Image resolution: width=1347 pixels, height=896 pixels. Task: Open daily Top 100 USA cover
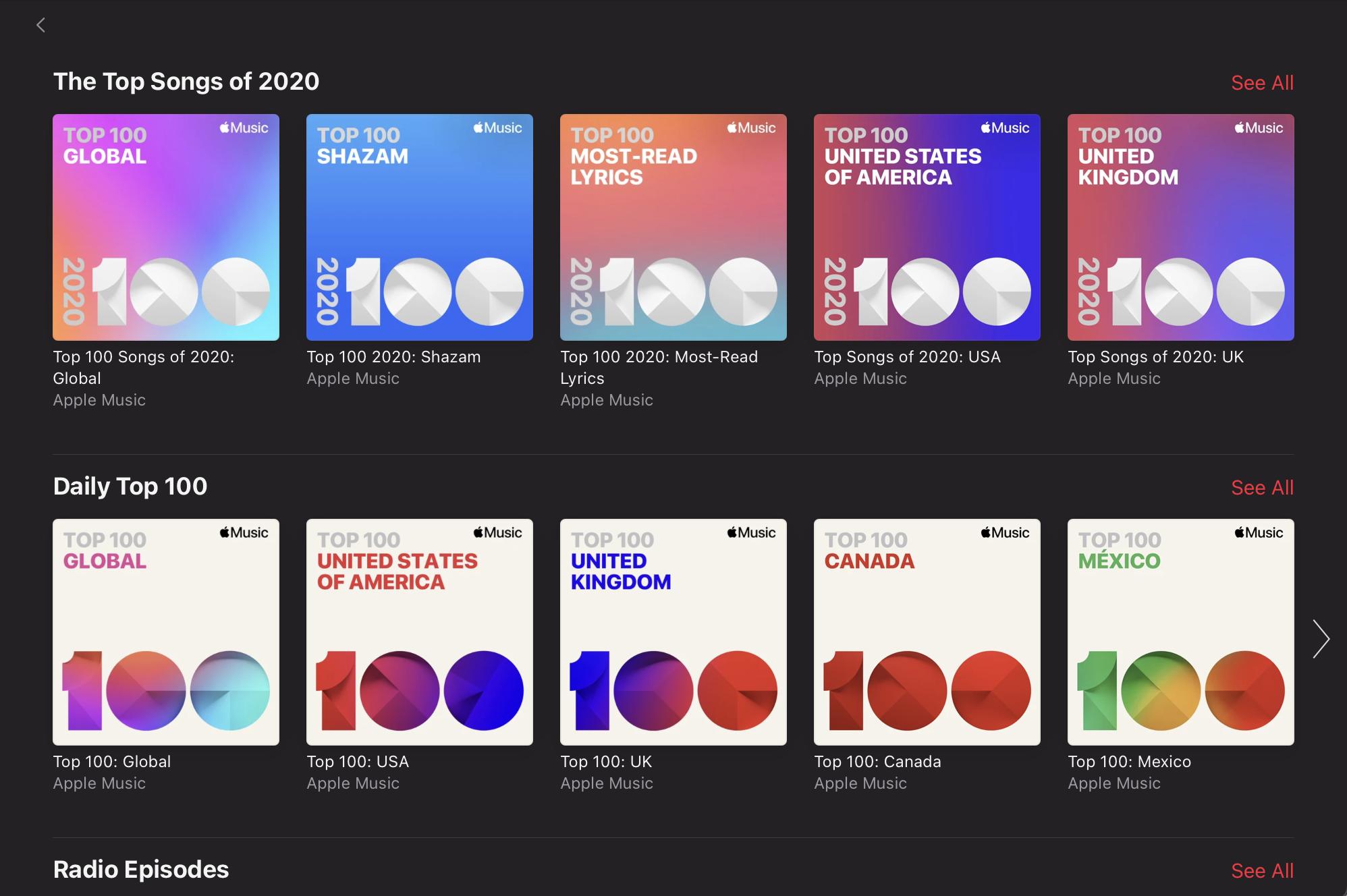(x=420, y=632)
